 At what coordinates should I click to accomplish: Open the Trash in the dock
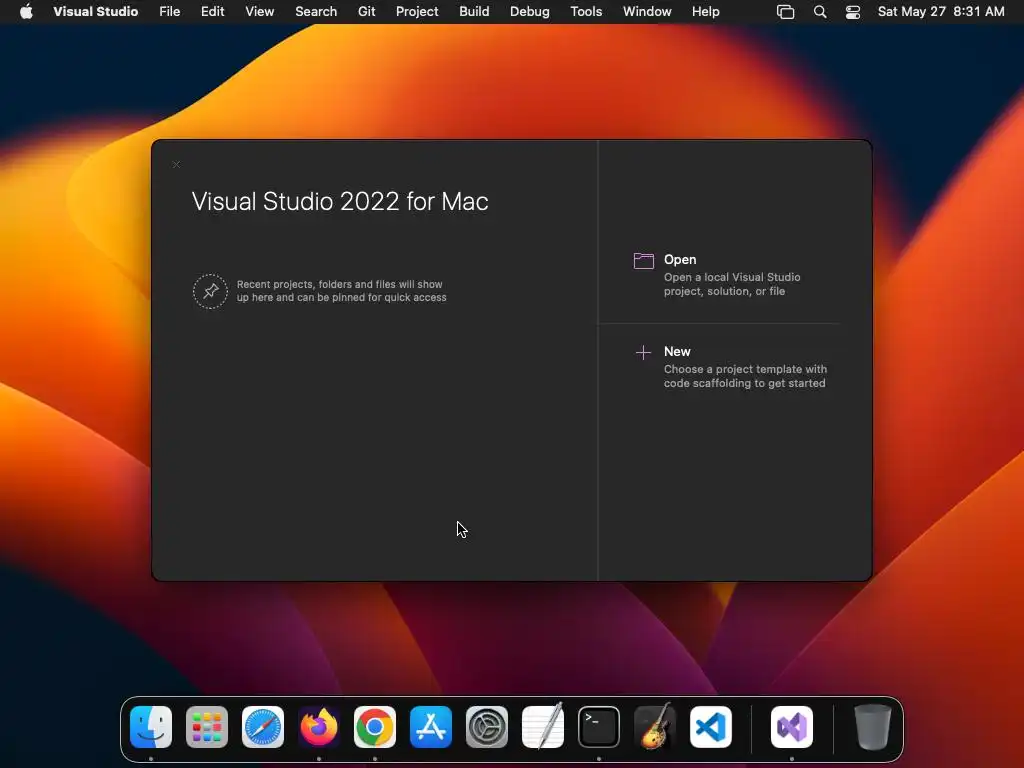click(872, 727)
